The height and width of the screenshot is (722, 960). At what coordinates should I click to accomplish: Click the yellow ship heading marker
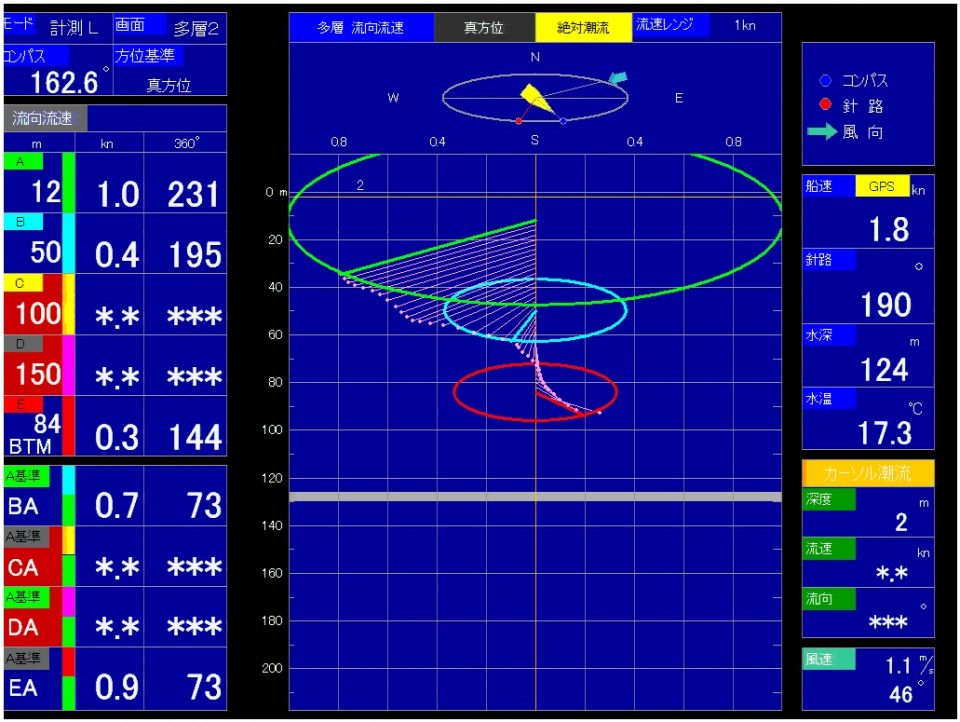(536, 98)
